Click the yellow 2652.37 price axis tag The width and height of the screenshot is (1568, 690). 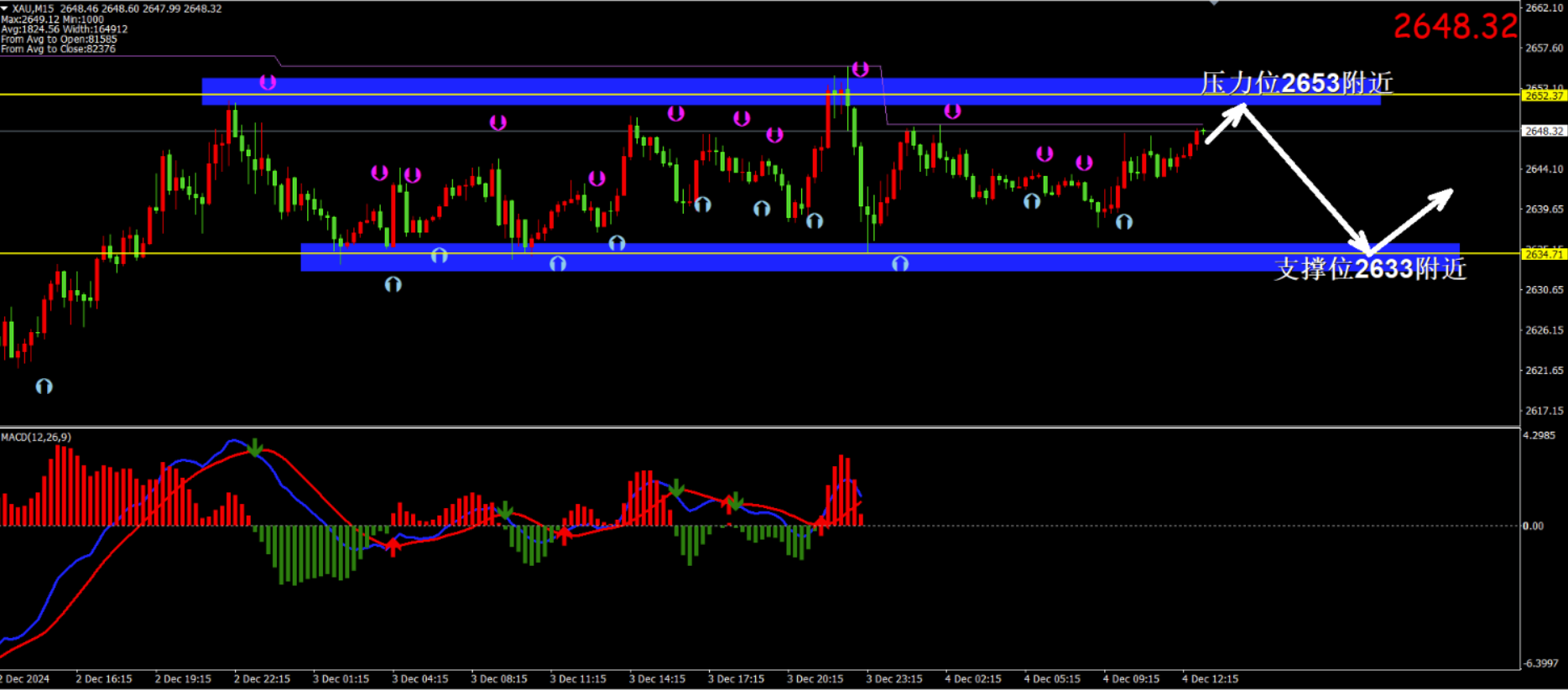[1544, 96]
